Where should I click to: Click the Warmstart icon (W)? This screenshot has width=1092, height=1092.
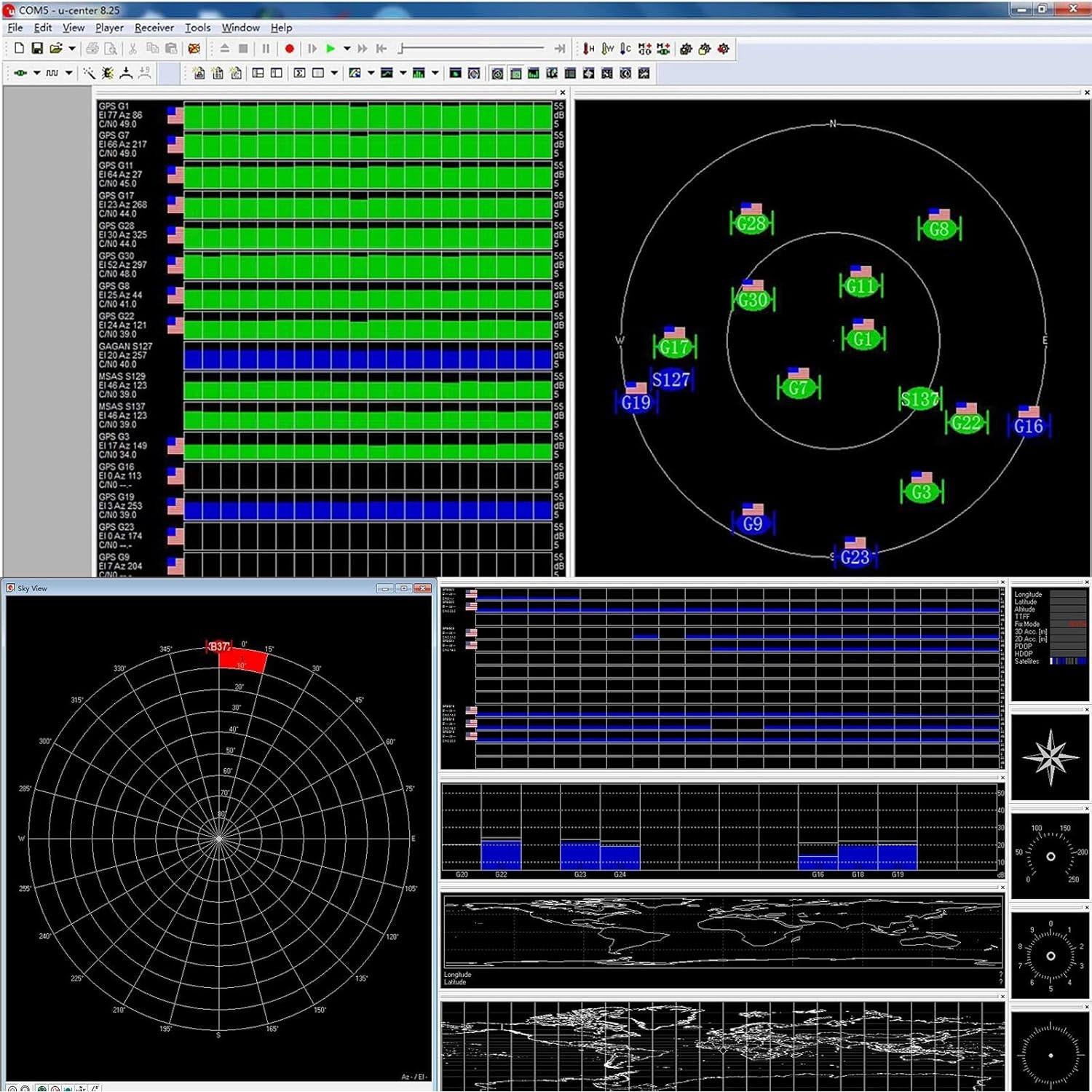point(607,49)
